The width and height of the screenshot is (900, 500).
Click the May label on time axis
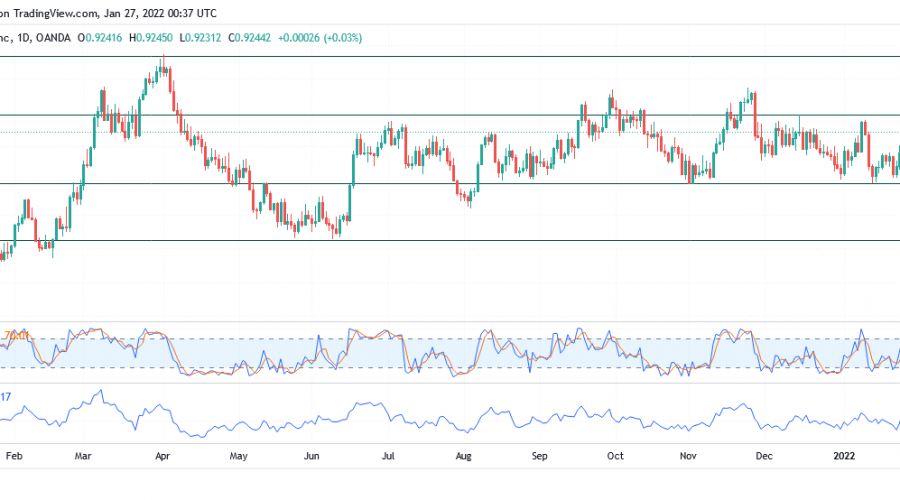238,456
